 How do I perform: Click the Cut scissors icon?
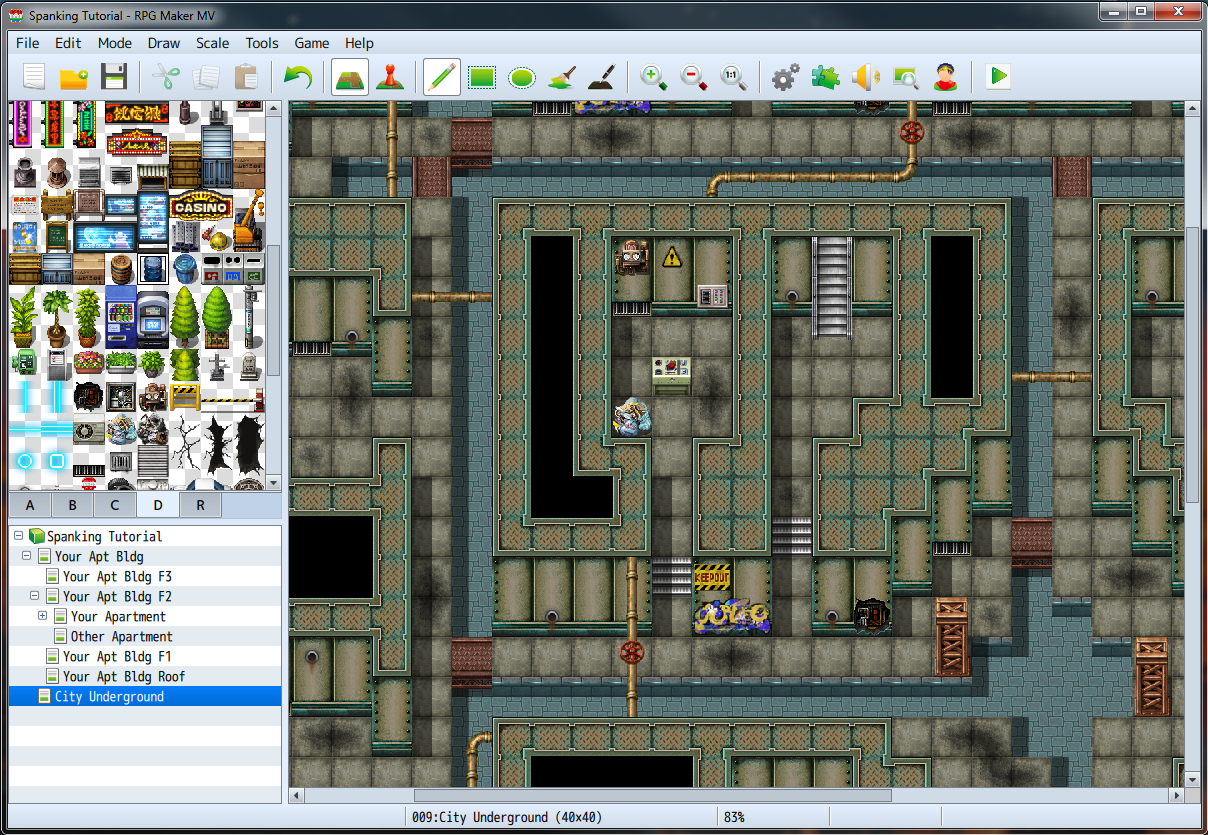coord(165,78)
